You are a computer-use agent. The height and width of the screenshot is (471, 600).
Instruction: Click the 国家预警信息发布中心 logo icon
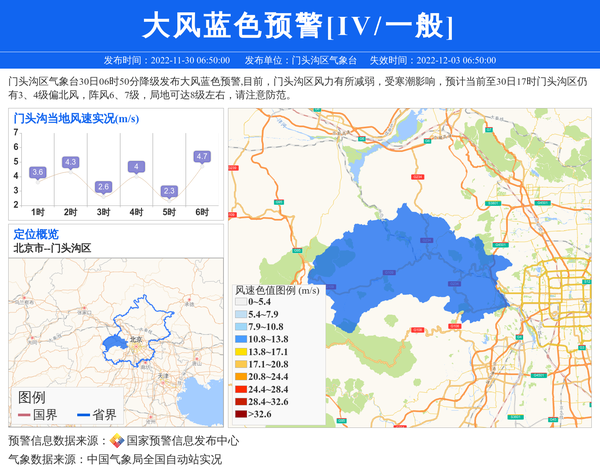coord(117,440)
